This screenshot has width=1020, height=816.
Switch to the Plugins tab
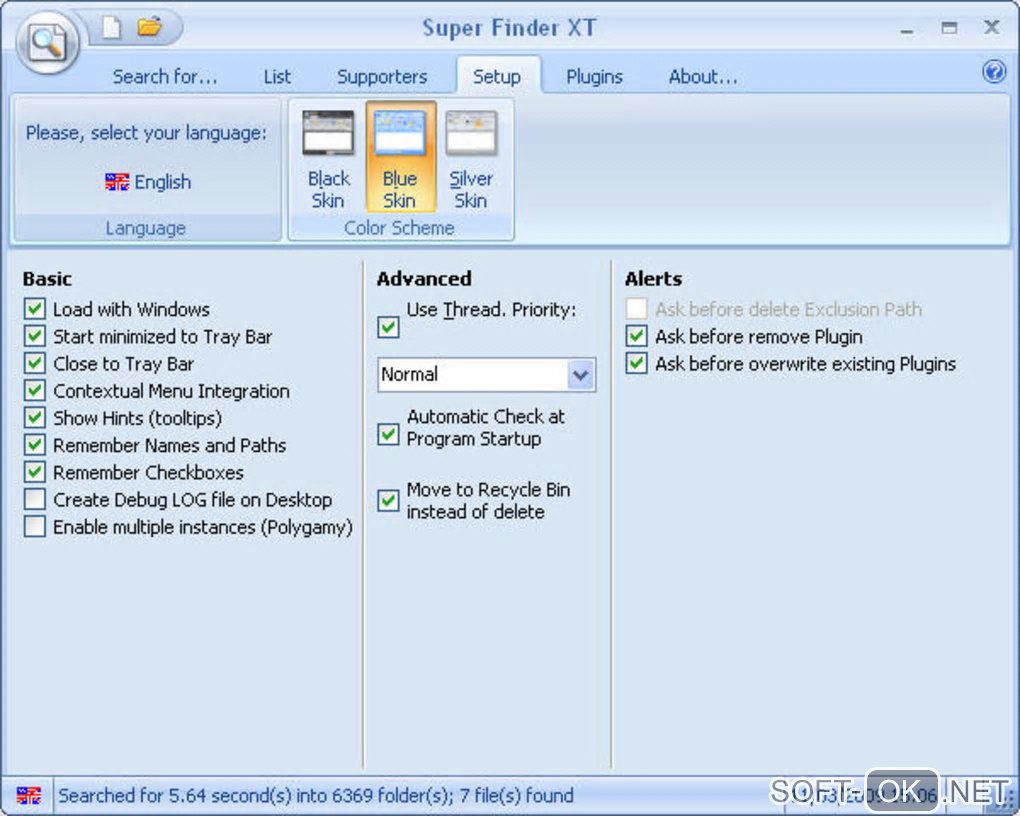pyautogui.click(x=594, y=77)
